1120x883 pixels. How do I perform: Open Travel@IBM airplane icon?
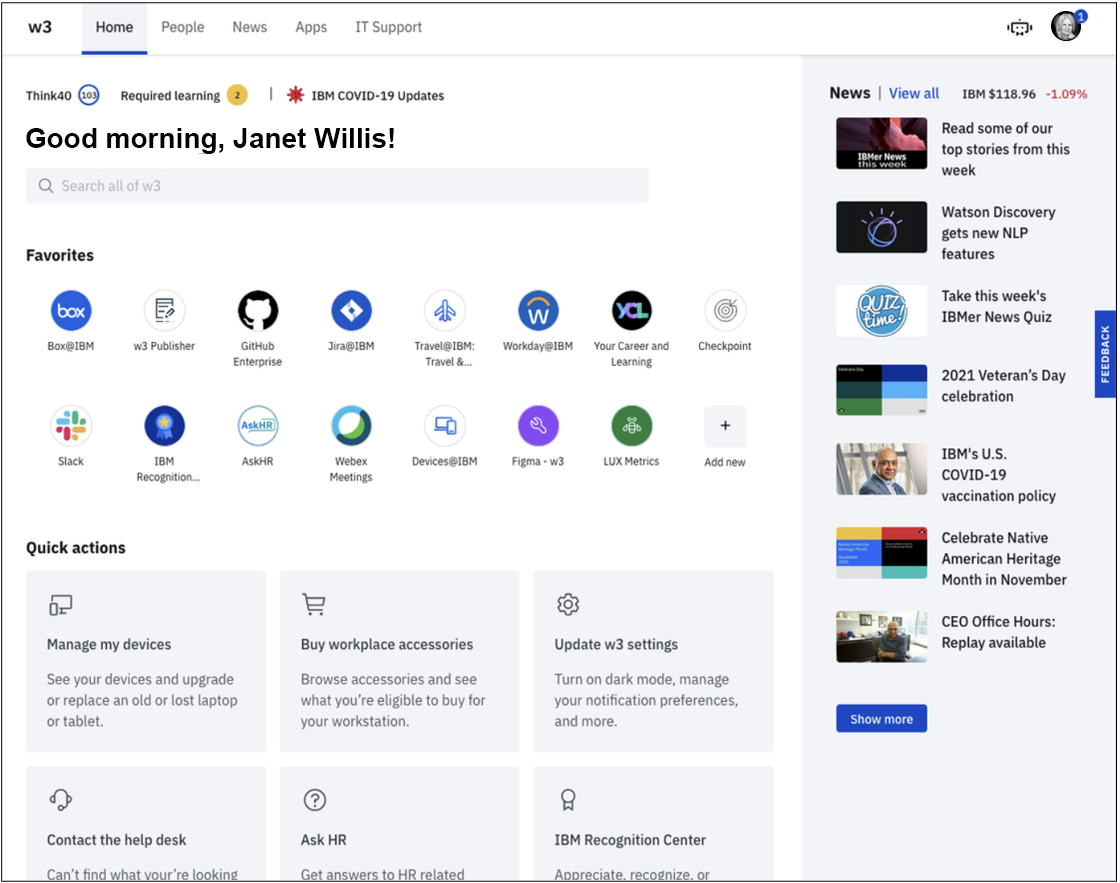pos(445,311)
